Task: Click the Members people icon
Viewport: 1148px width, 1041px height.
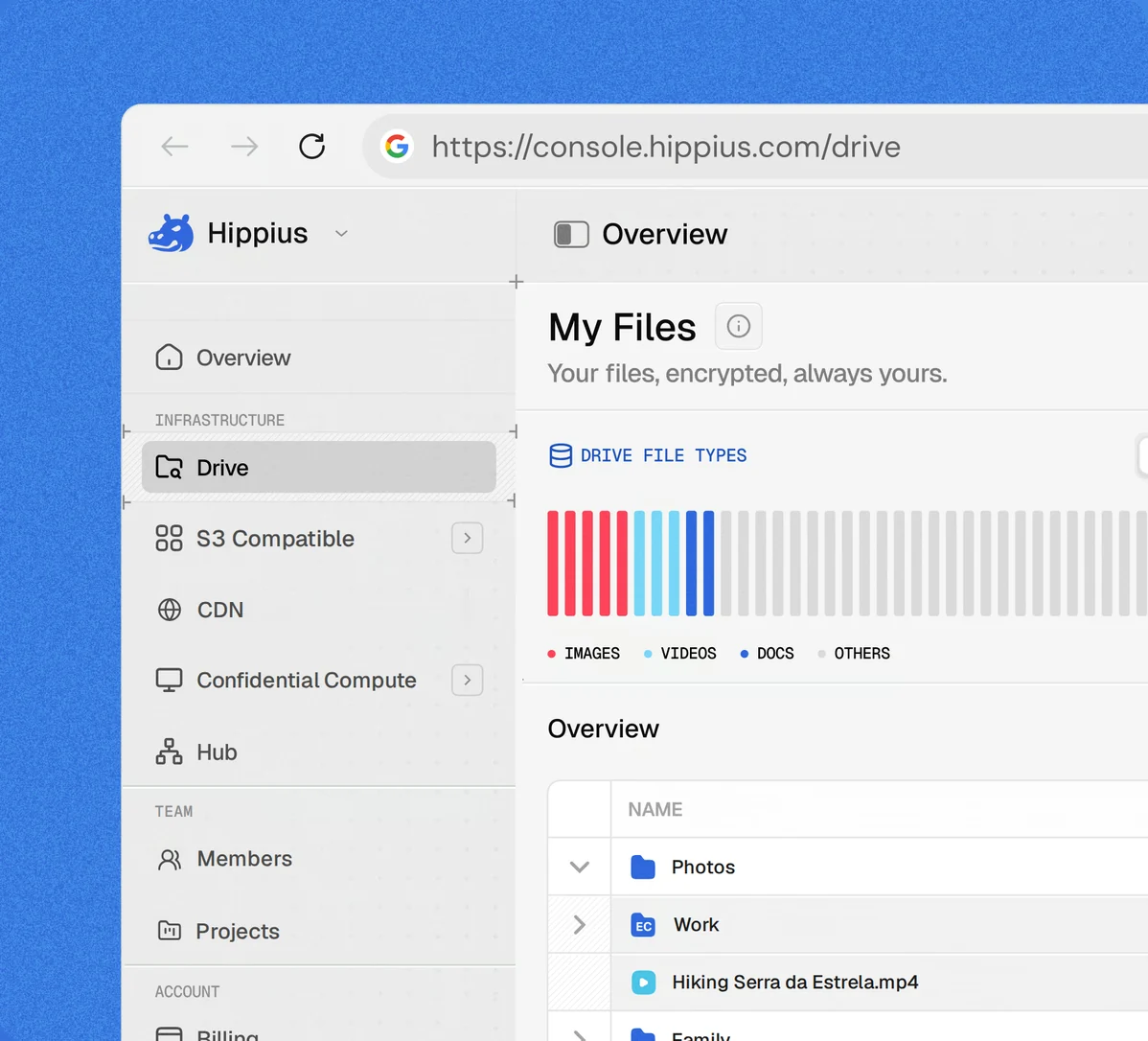Action: coord(169,859)
